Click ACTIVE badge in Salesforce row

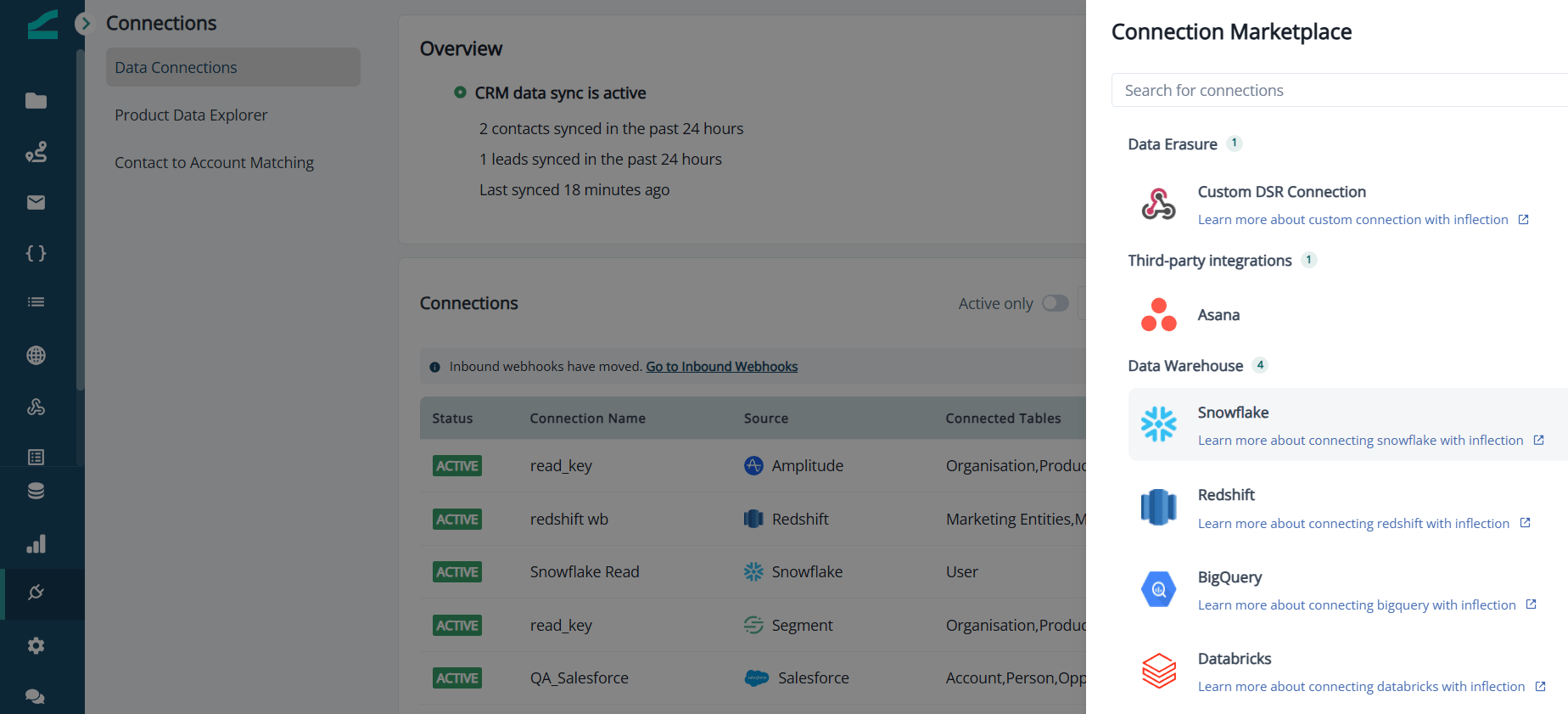tap(457, 678)
